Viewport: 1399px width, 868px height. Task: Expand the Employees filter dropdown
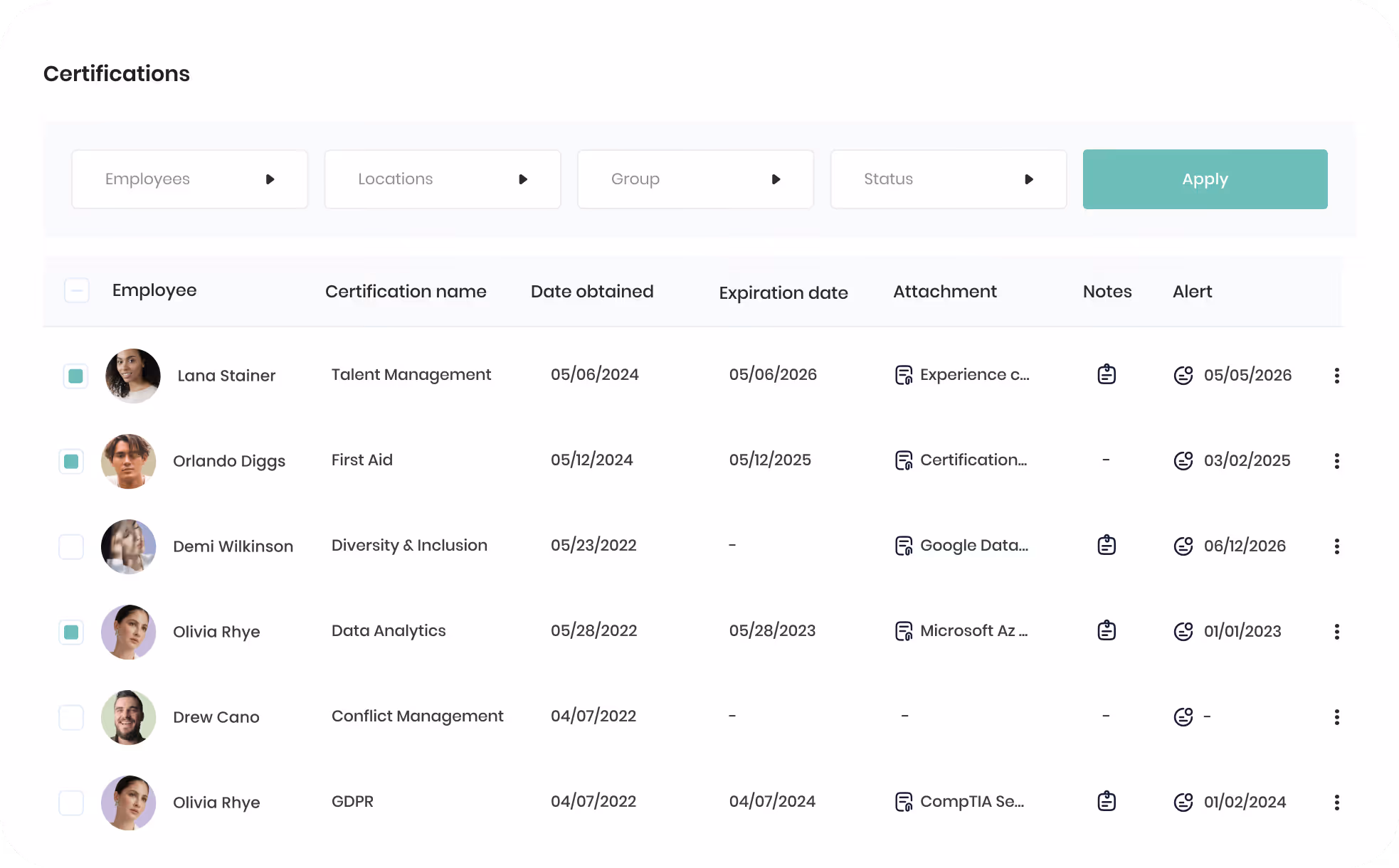(189, 179)
